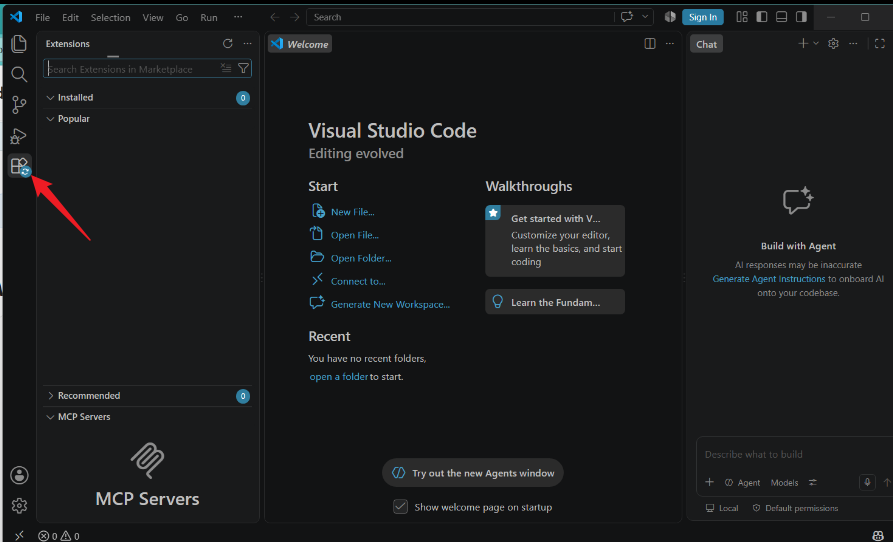Click the Open Folder link
Viewport: 893px width, 542px height.
click(361, 258)
